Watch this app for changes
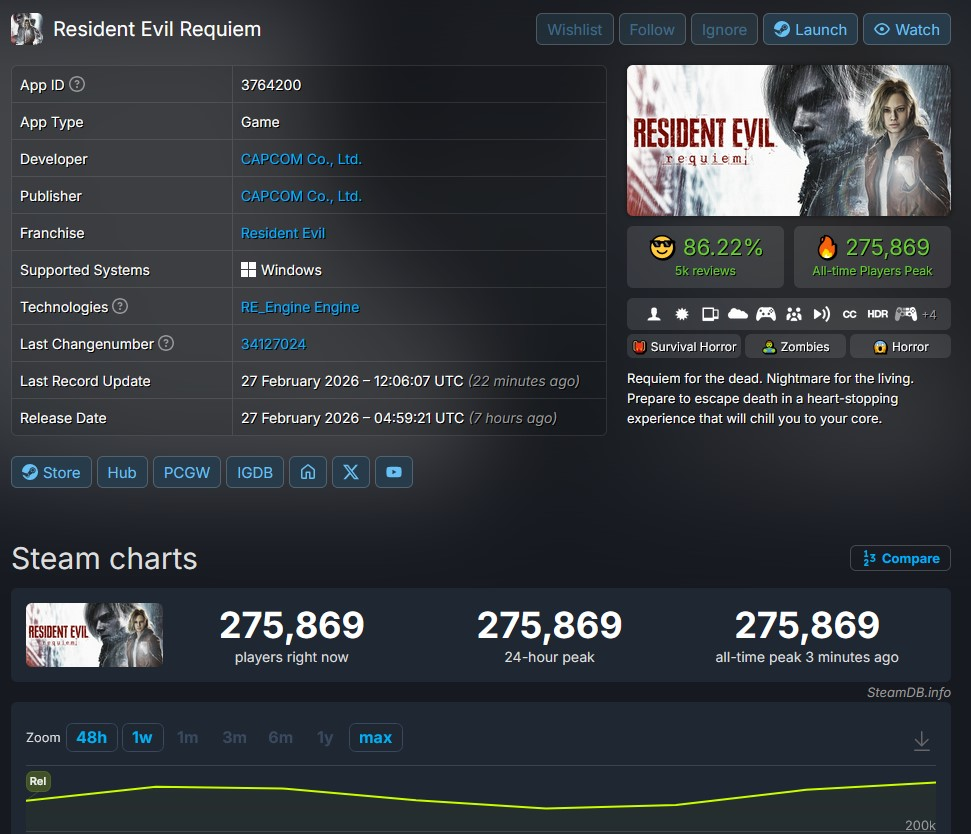Image resolution: width=971 pixels, height=834 pixels. pos(907,29)
